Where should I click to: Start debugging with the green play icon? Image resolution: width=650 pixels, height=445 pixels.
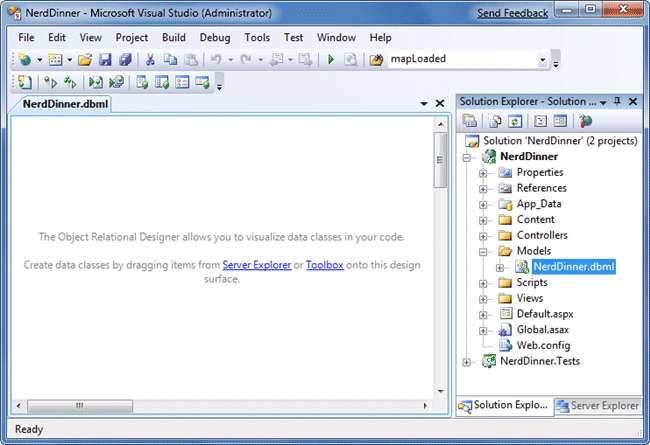tap(331, 60)
